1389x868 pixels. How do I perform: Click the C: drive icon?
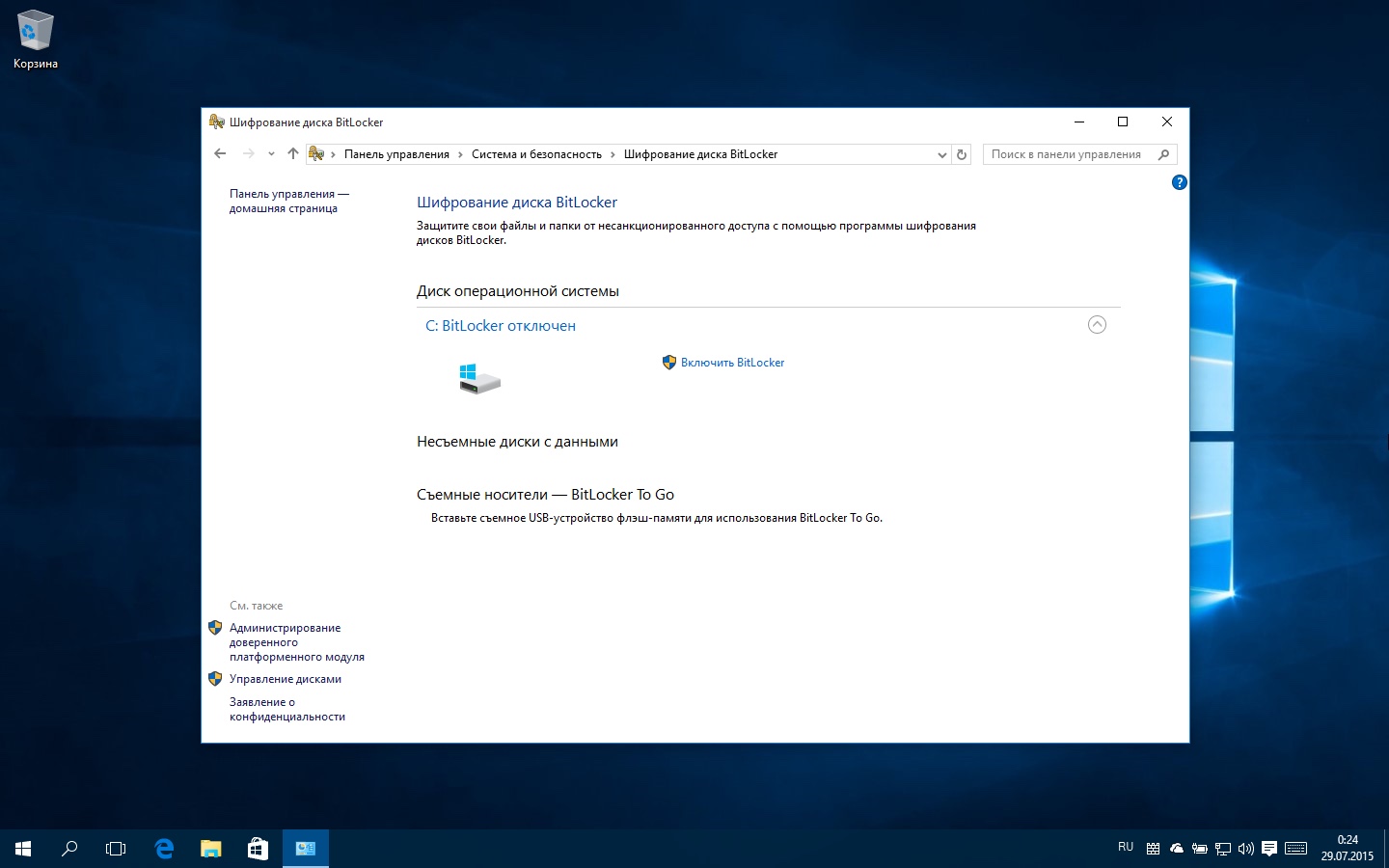(479, 378)
